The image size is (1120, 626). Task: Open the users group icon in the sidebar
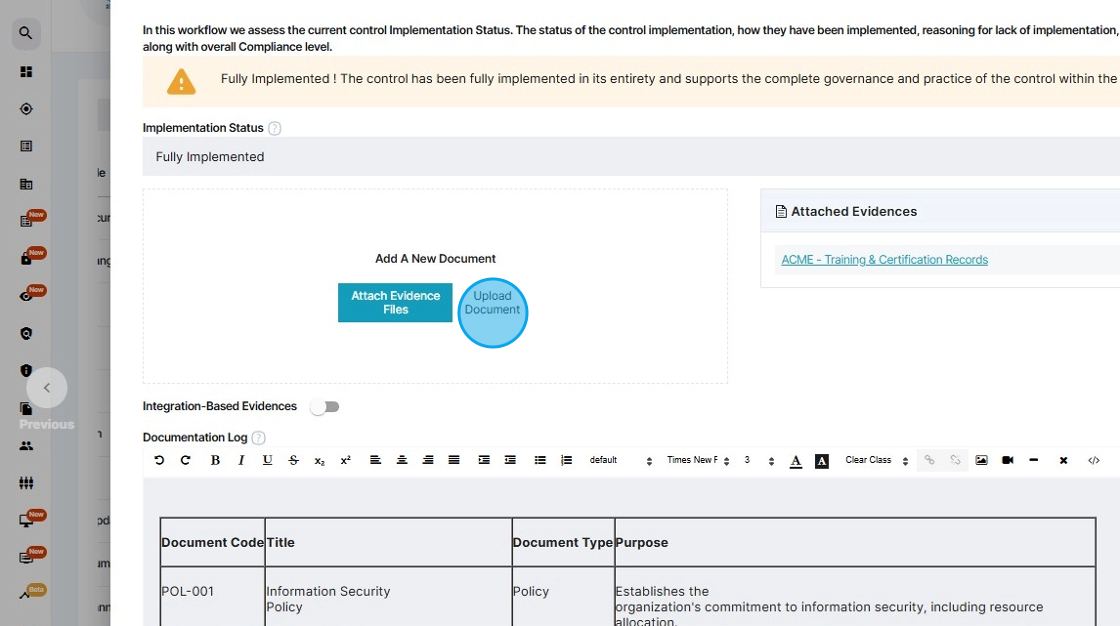pos(26,445)
